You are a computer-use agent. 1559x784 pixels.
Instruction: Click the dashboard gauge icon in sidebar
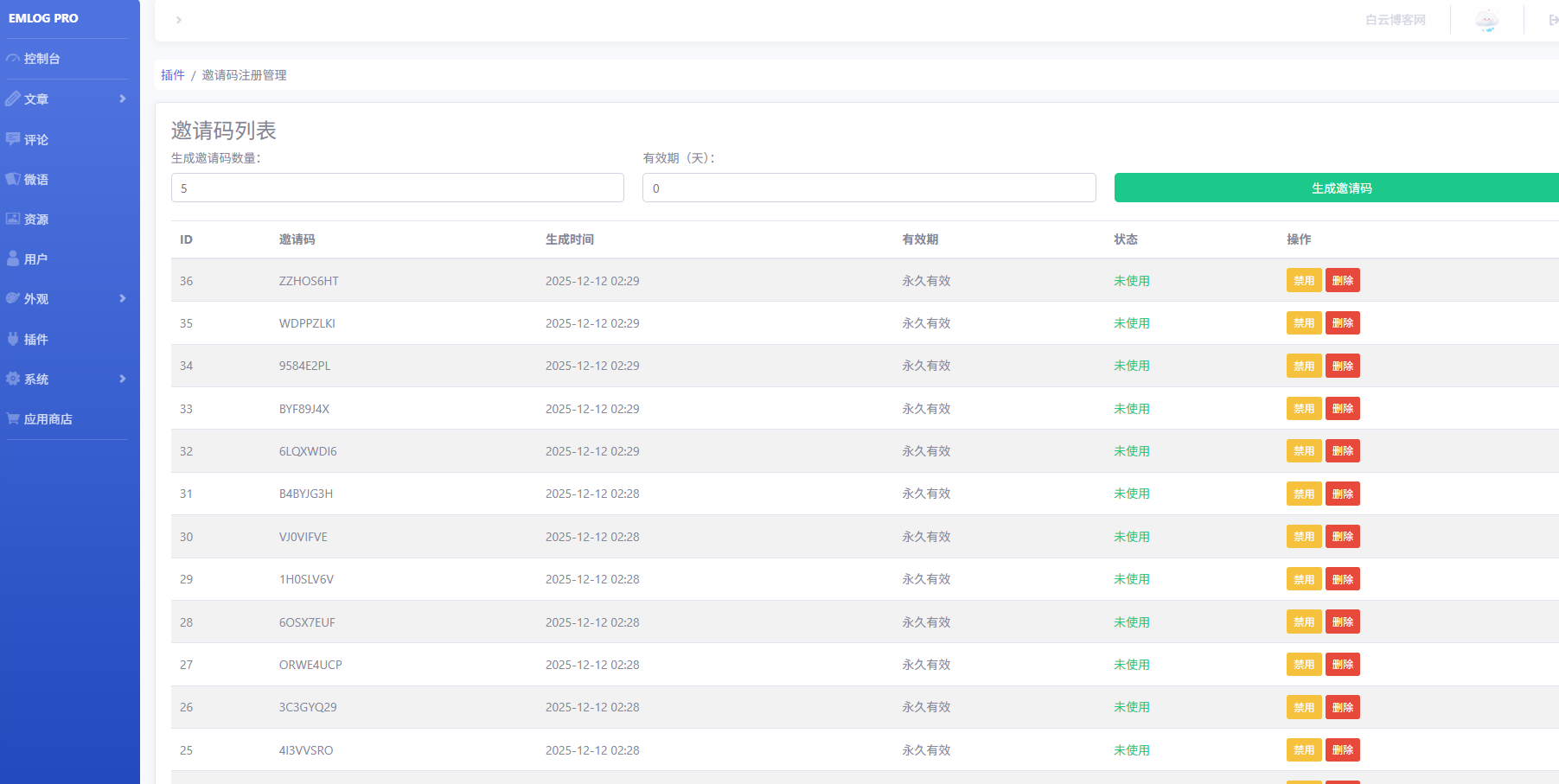pyautogui.click(x=13, y=59)
